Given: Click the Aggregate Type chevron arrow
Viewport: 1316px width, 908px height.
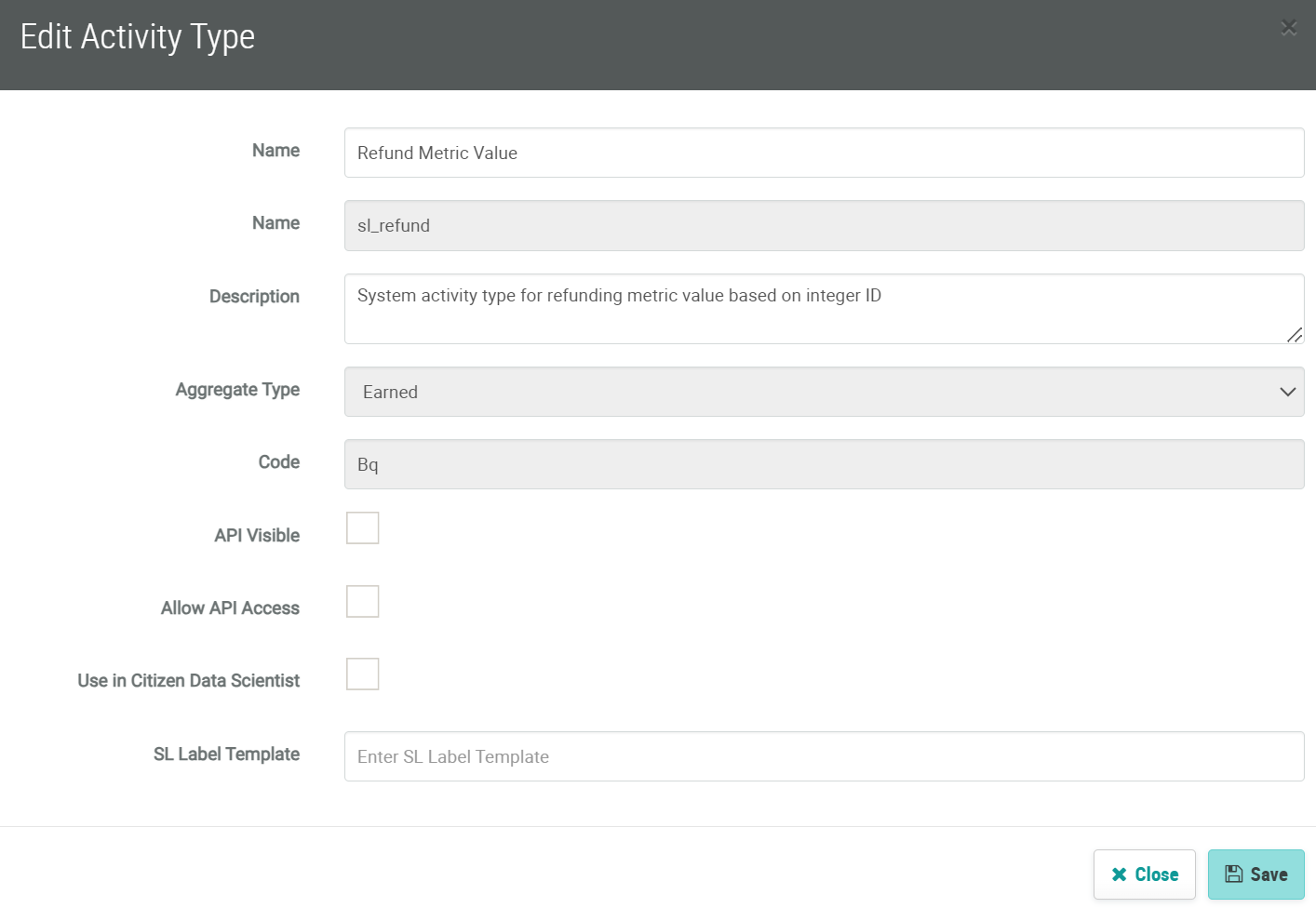Looking at the screenshot, I should coord(1287,392).
